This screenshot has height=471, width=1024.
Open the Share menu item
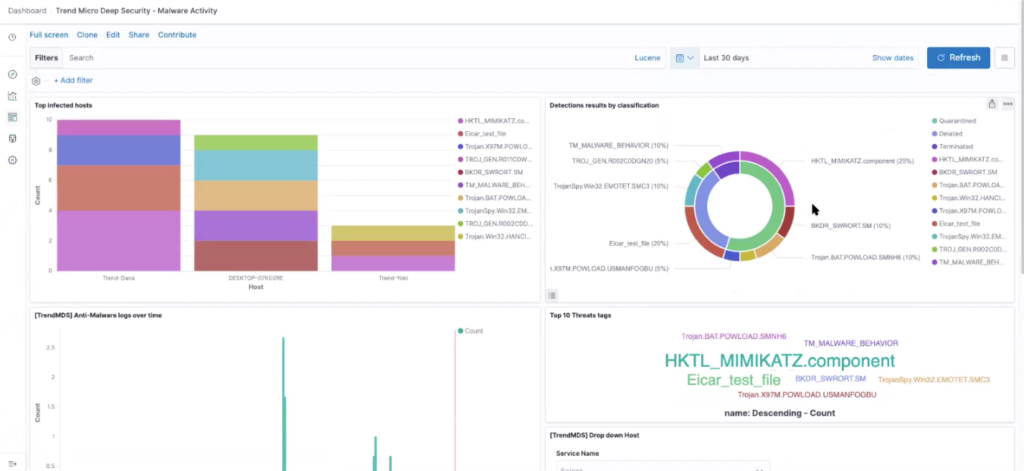click(138, 35)
